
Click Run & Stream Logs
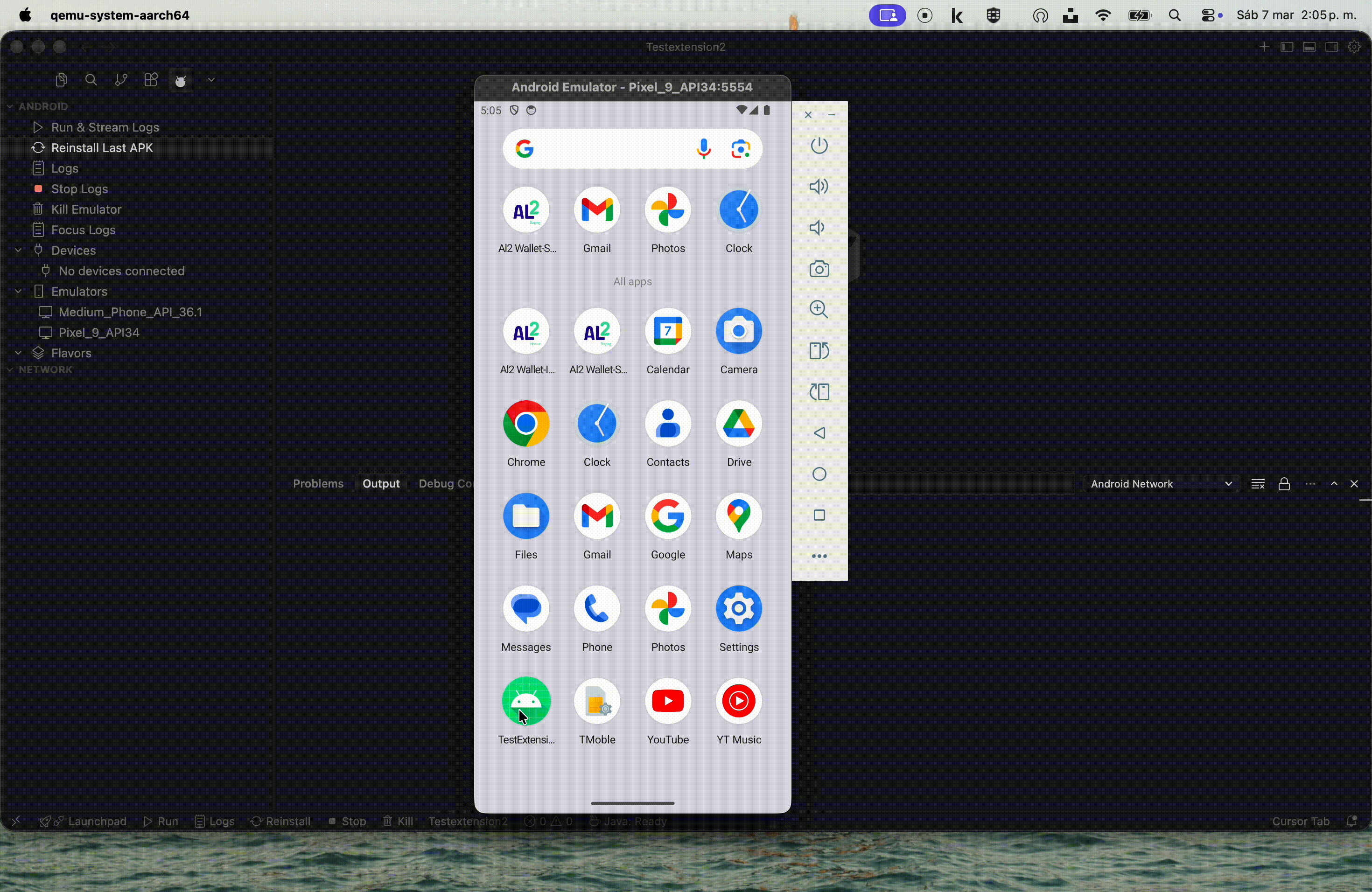tap(105, 127)
